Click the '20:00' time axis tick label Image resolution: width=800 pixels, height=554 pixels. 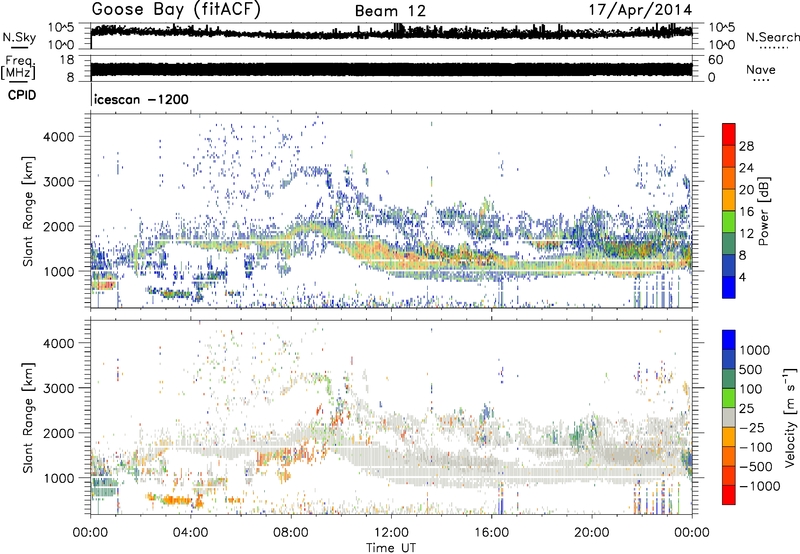592,533
